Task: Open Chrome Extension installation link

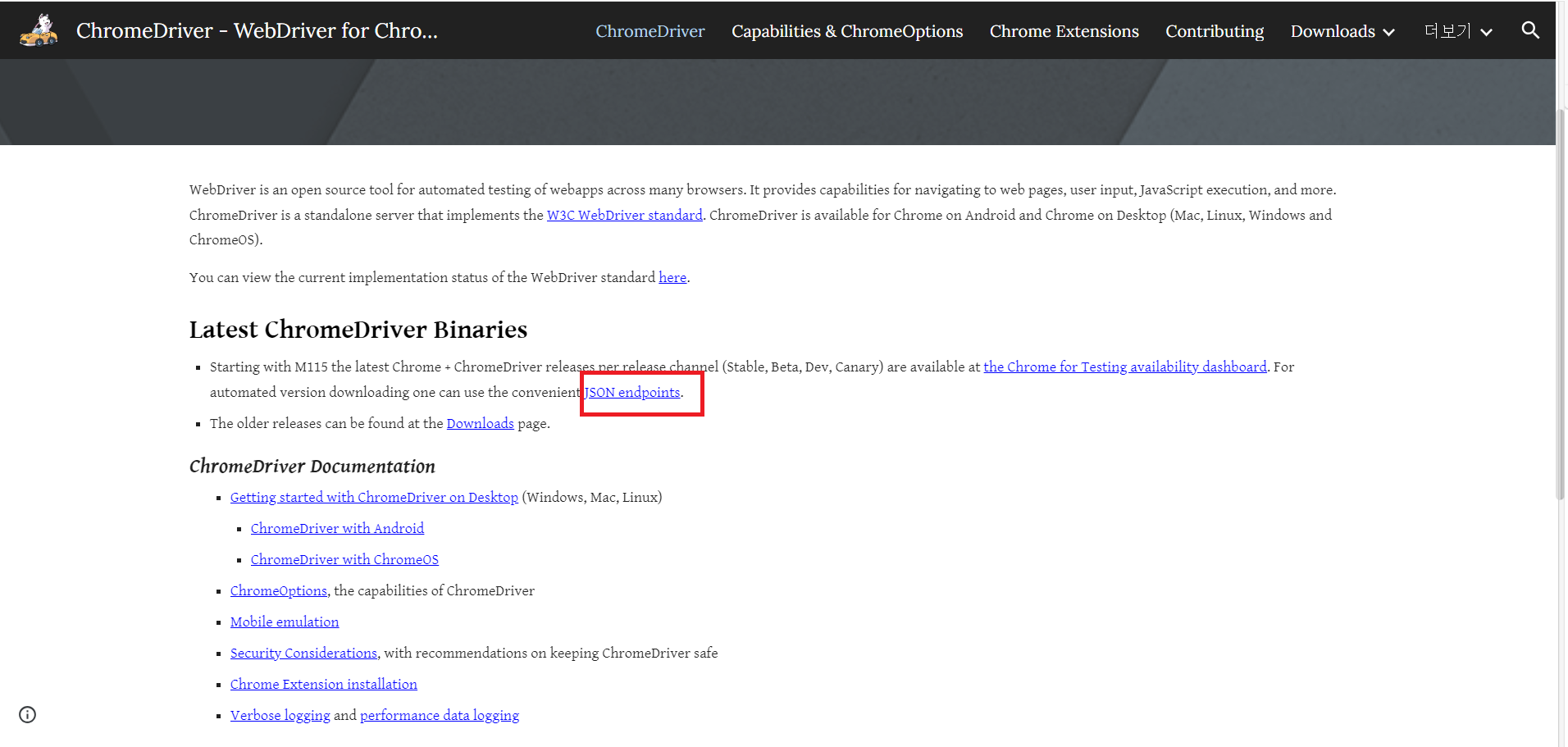Action: point(323,684)
